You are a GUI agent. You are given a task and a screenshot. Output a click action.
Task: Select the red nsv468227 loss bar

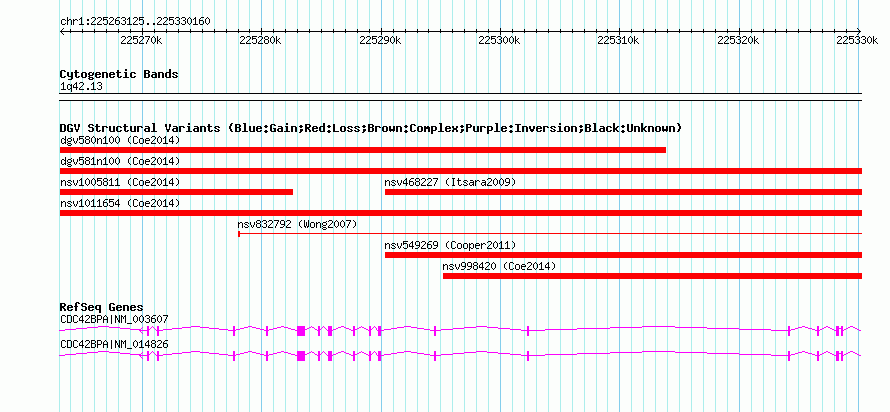click(623, 192)
